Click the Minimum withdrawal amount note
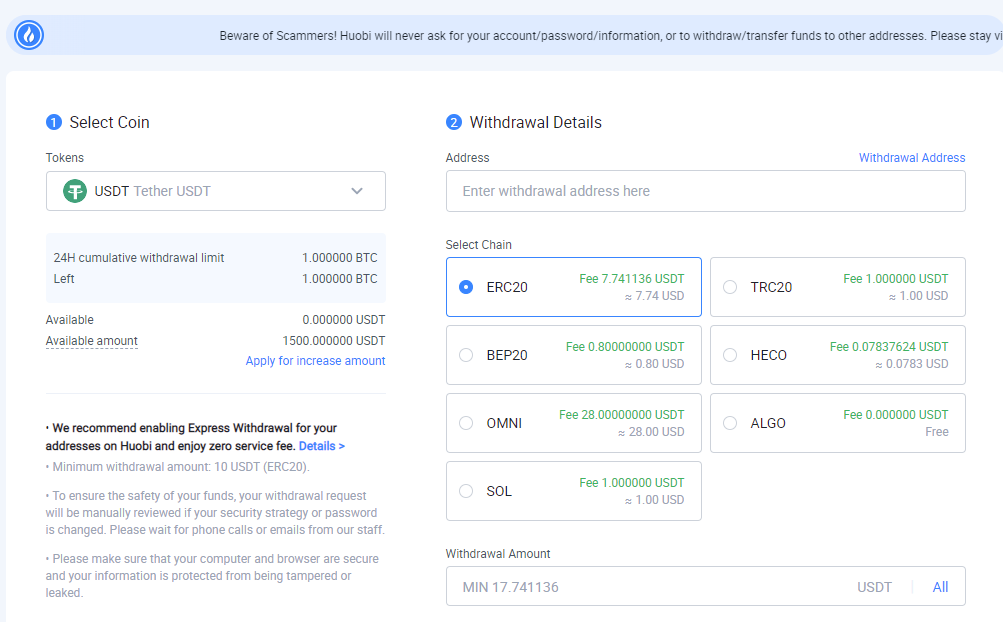Image resolution: width=1003 pixels, height=622 pixels. point(178,467)
